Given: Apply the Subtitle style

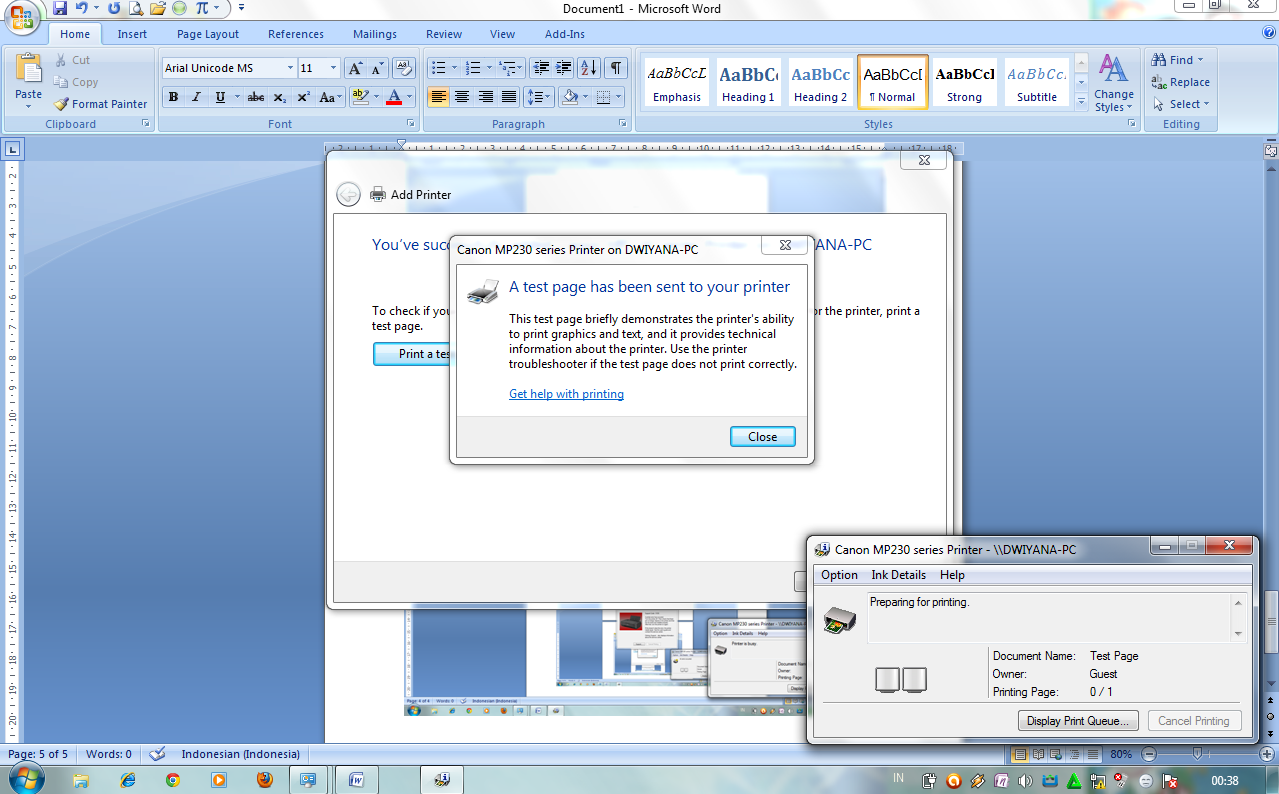Looking at the screenshot, I should [1036, 81].
